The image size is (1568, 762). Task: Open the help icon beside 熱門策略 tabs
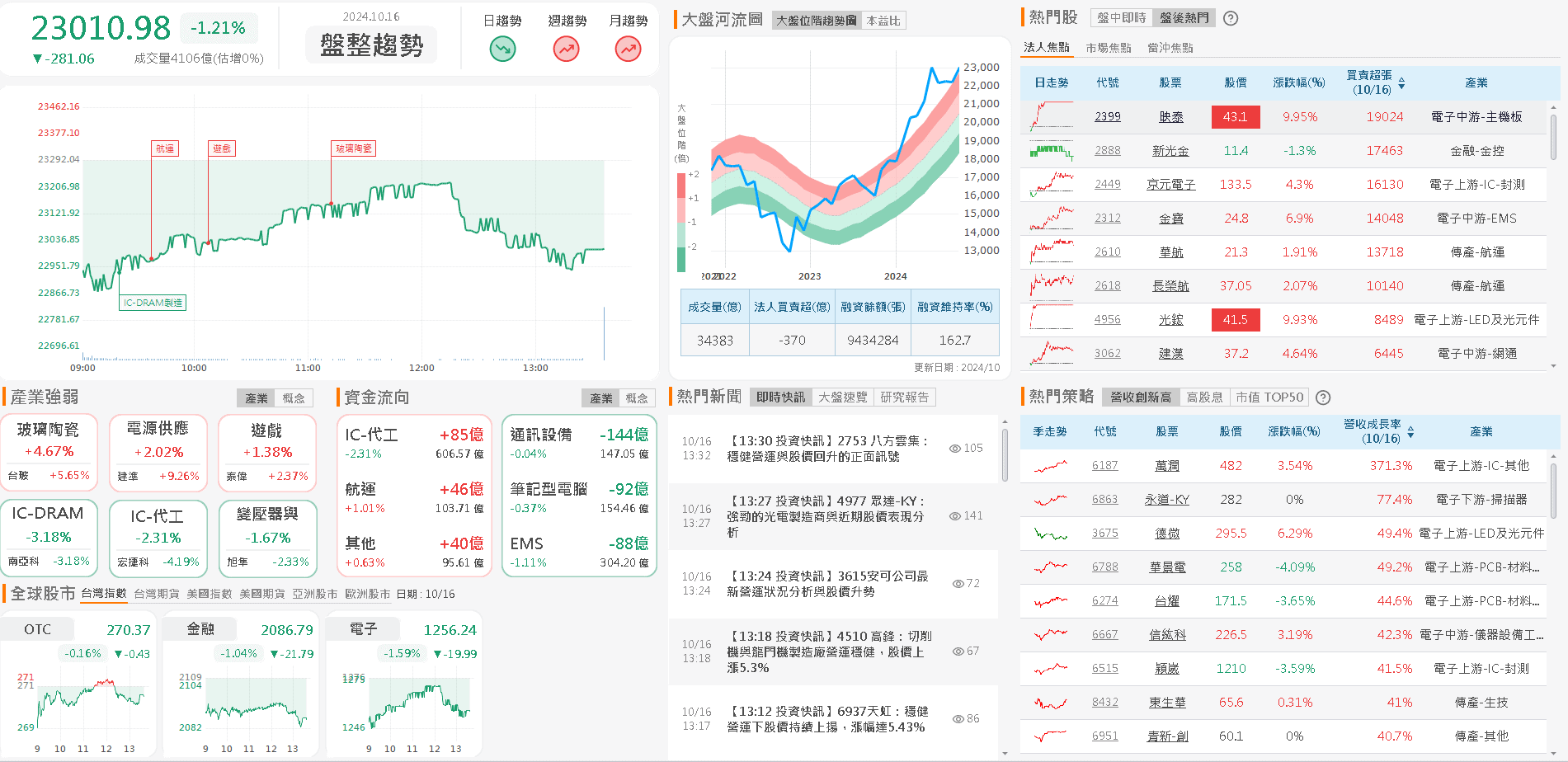[x=1323, y=397]
